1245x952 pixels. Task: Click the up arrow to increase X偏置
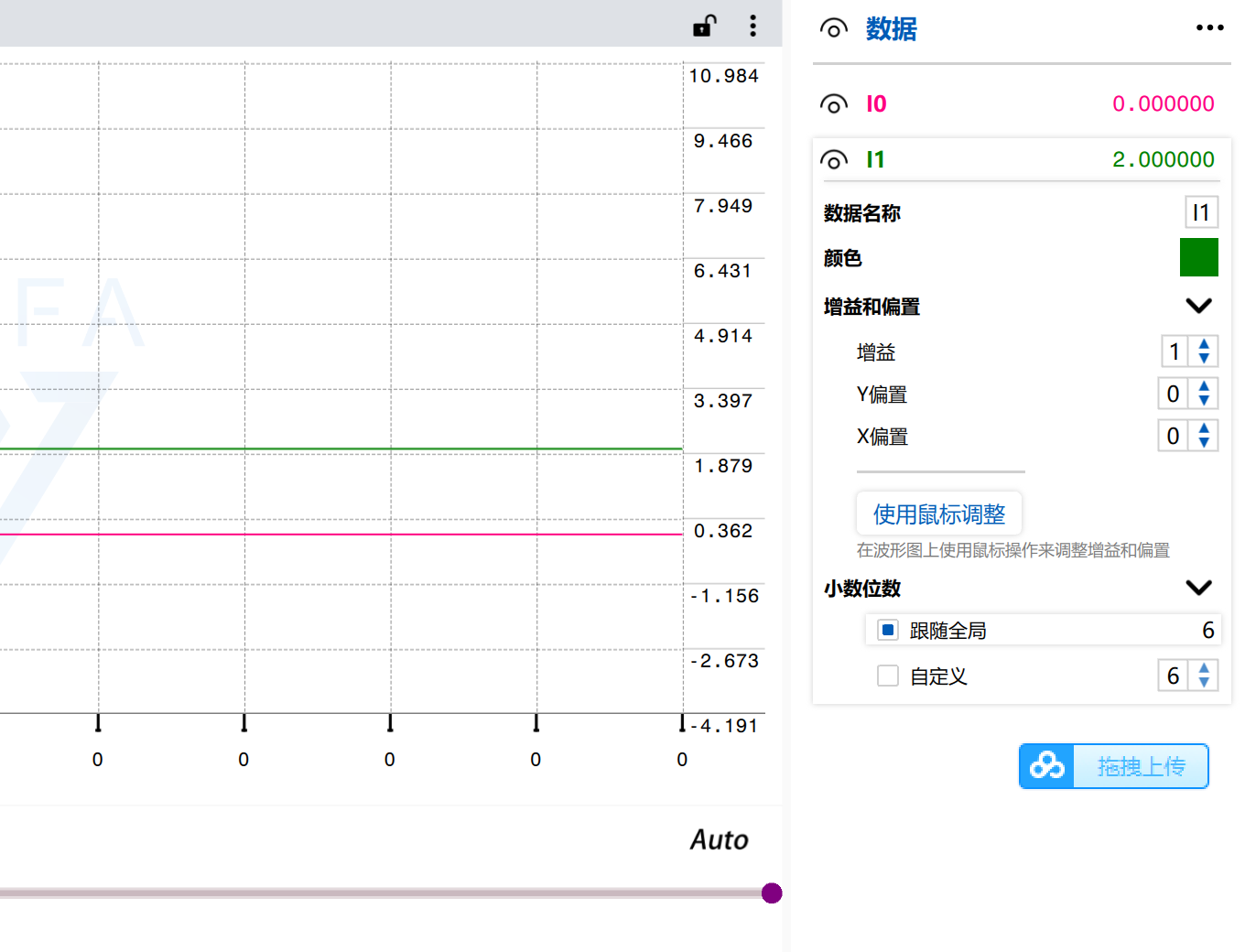click(1206, 430)
